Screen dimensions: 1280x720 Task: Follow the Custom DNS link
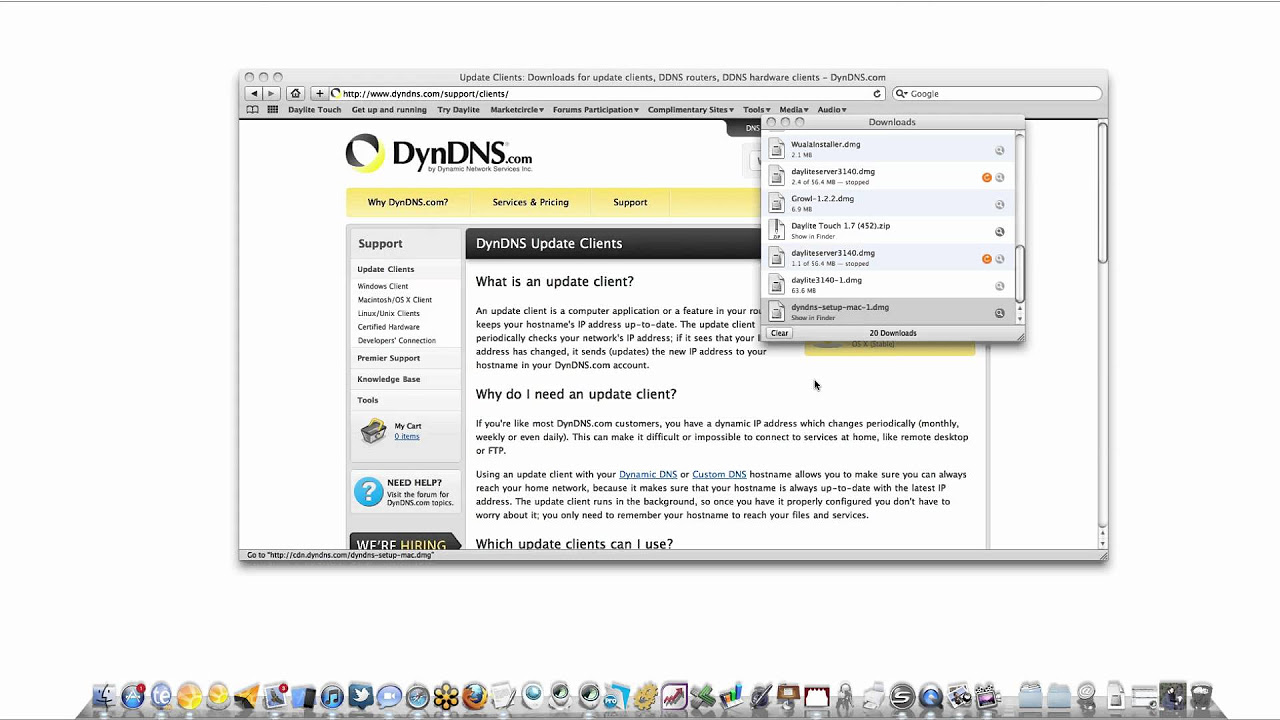[719, 474]
